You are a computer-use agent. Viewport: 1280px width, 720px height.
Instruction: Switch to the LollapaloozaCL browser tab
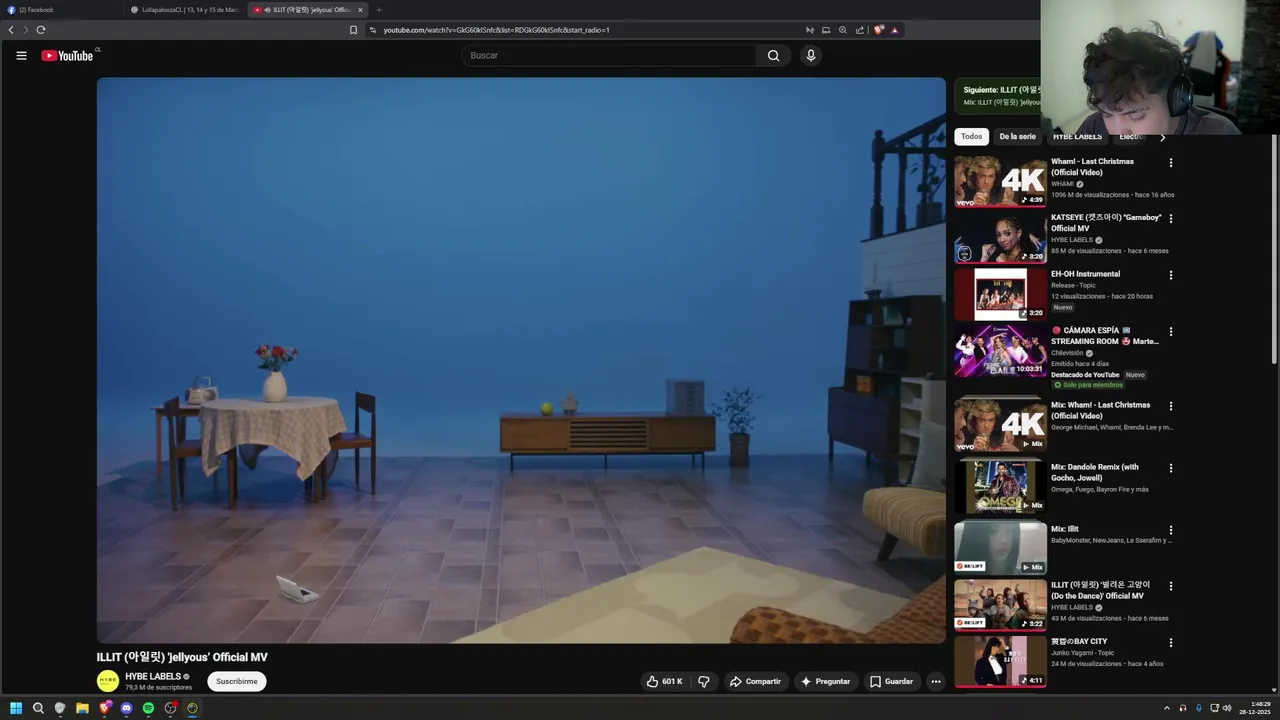coord(185,10)
